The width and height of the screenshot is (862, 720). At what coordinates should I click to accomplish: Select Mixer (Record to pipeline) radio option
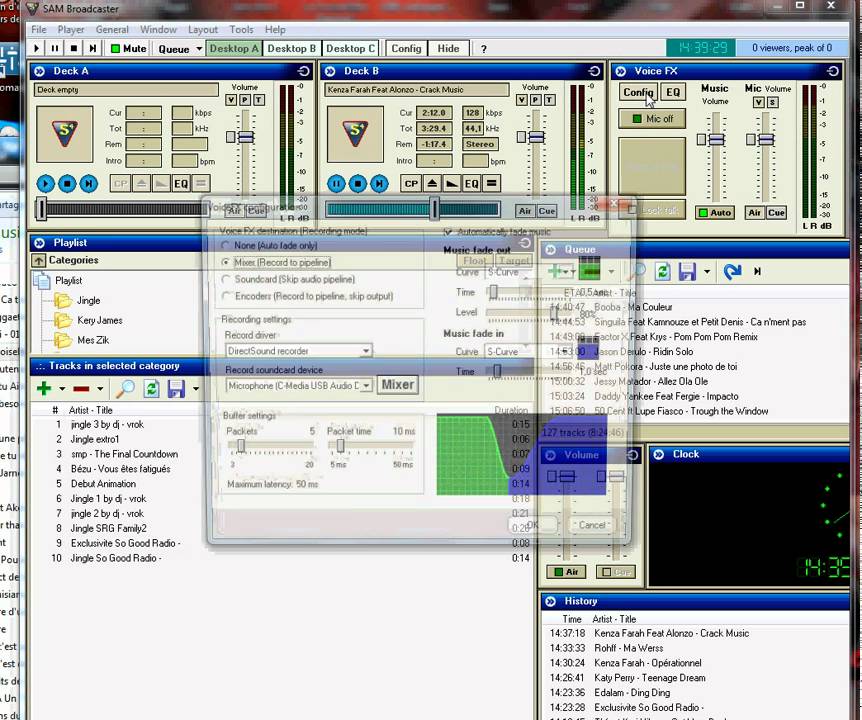tap(277, 263)
